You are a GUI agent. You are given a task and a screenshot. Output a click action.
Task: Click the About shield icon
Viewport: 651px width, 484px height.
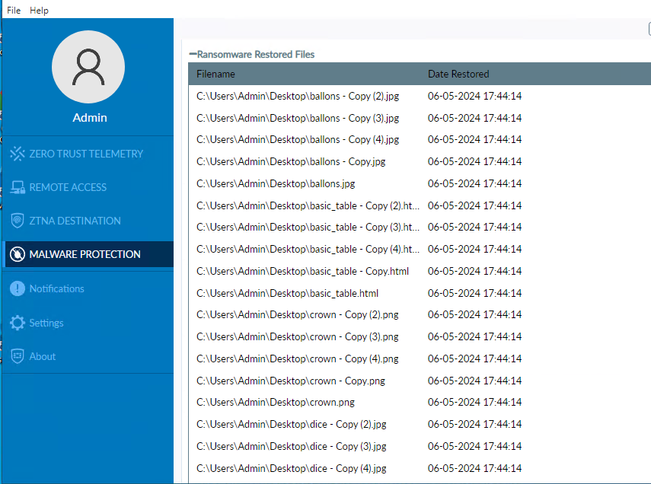point(17,356)
